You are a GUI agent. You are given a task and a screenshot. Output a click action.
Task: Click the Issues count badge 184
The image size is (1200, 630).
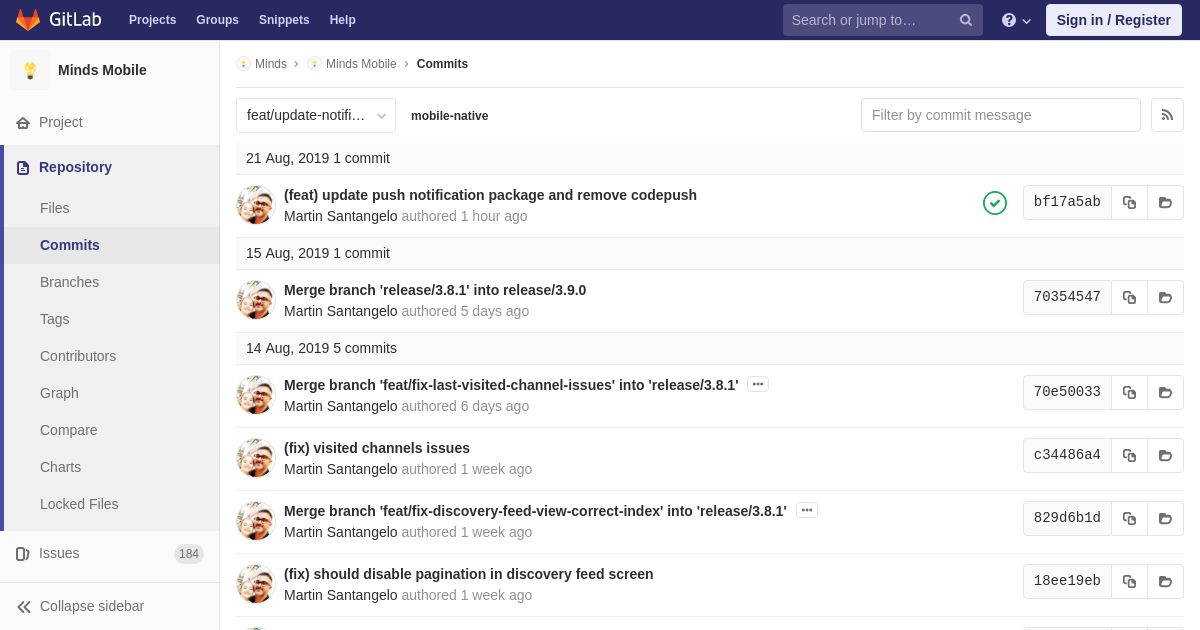(x=189, y=554)
